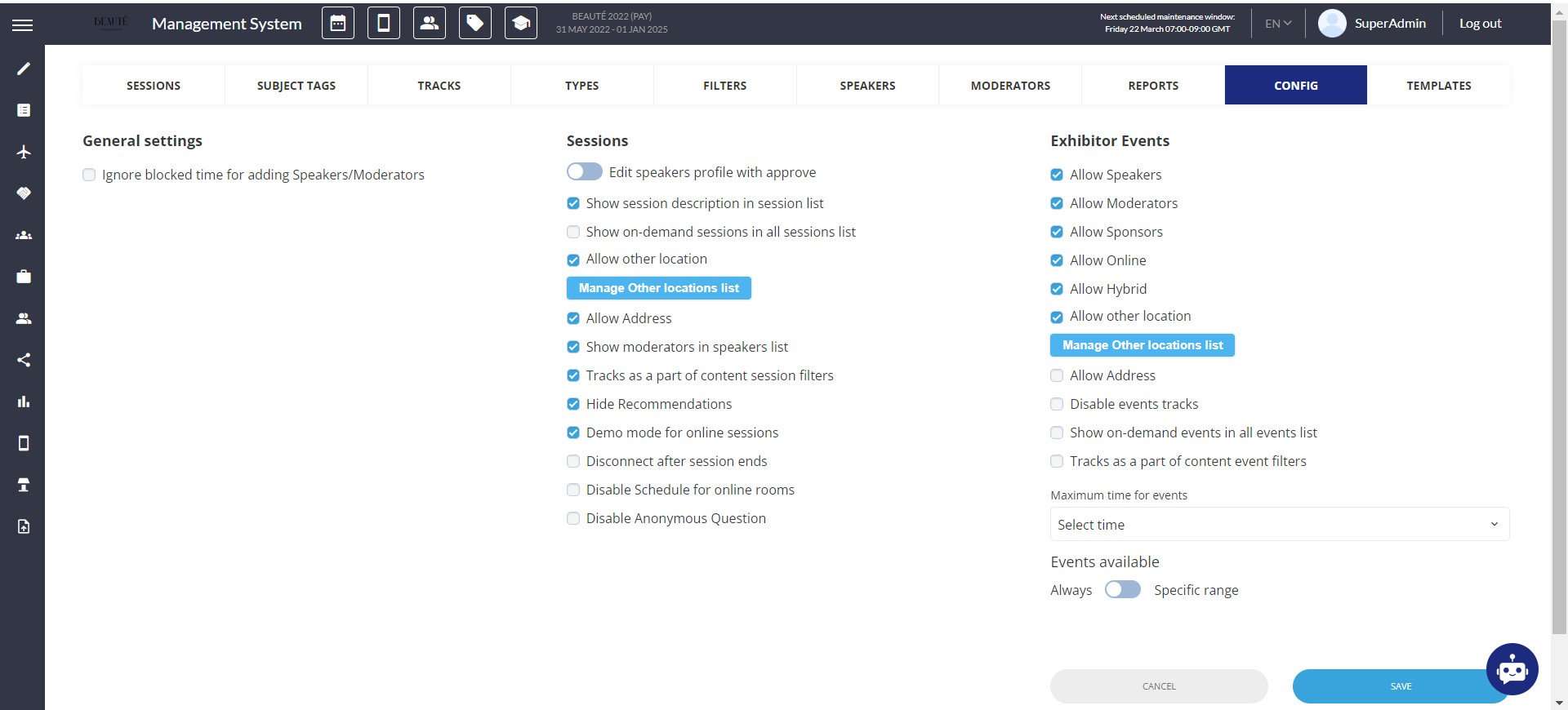The width and height of the screenshot is (1568, 710).
Task: Open the handshake sidebar icon
Action: [x=24, y=193]
